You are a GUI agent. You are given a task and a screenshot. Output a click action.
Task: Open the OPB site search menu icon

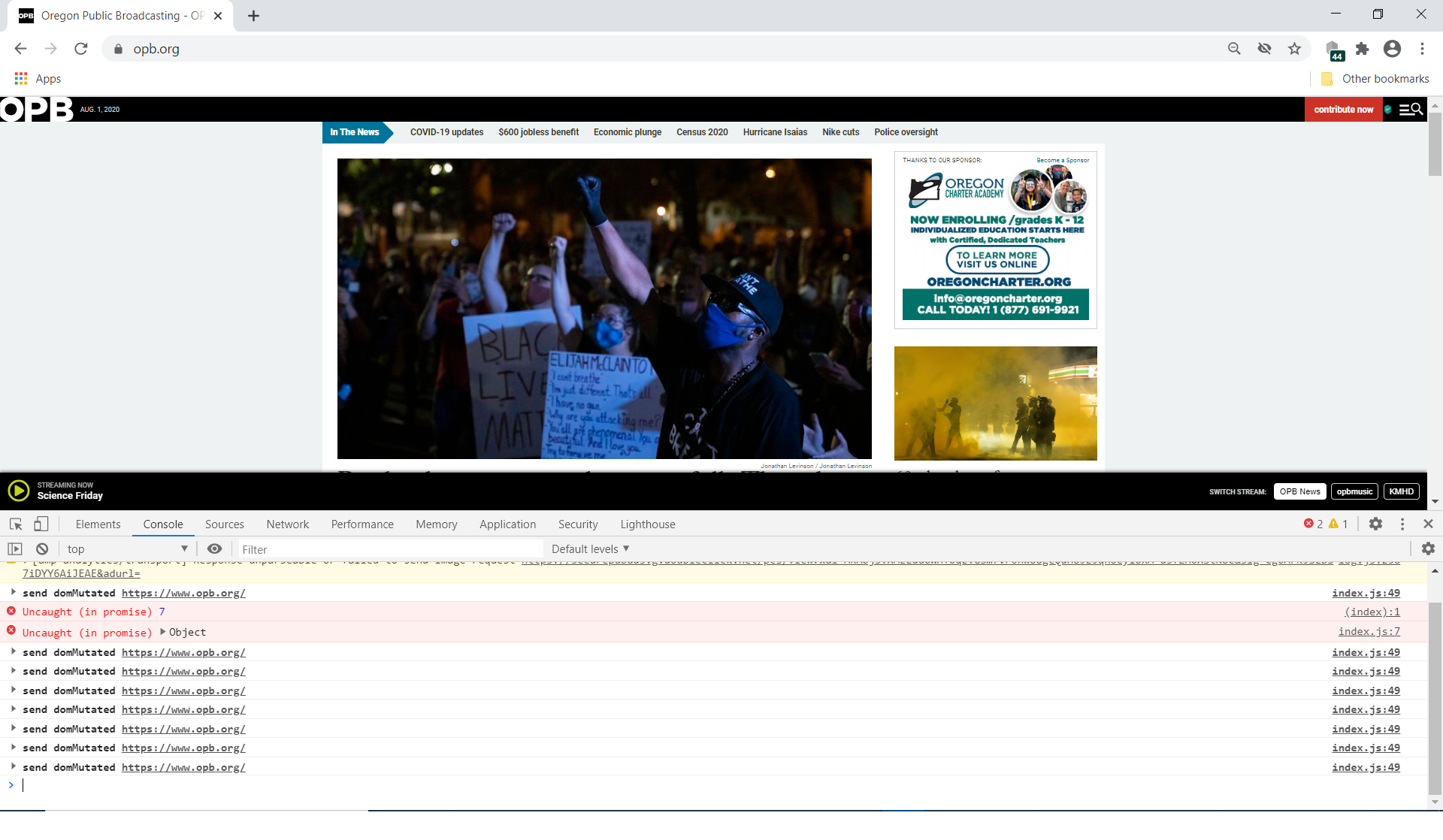pos(1411,110)
